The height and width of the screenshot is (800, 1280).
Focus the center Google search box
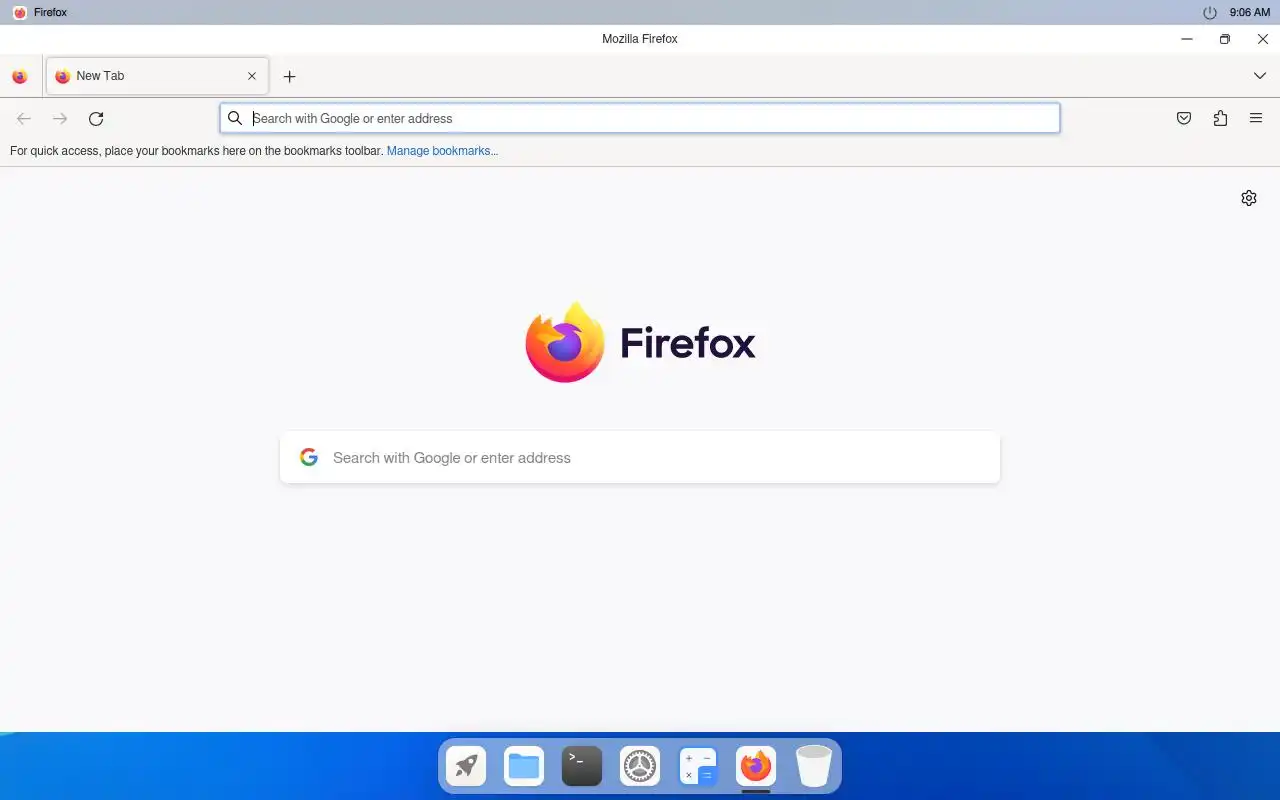640,457
